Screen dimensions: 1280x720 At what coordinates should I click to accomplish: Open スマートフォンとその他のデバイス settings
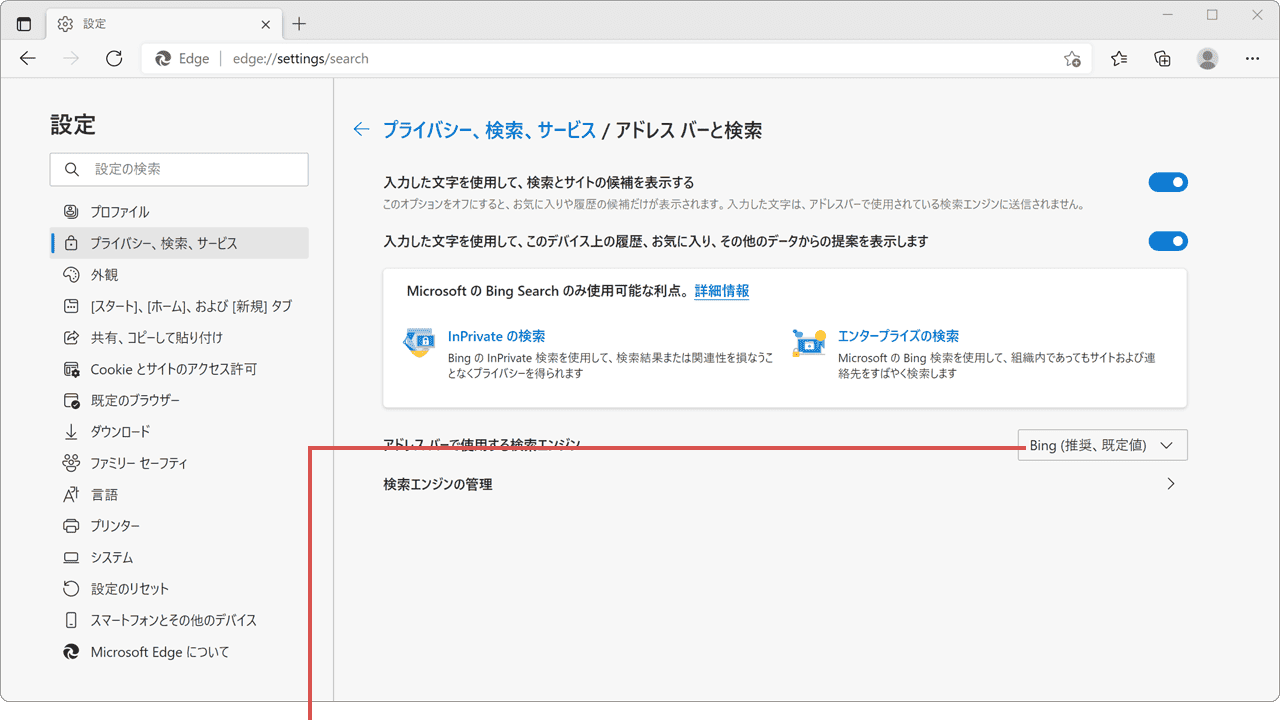(x=179, y=620)
